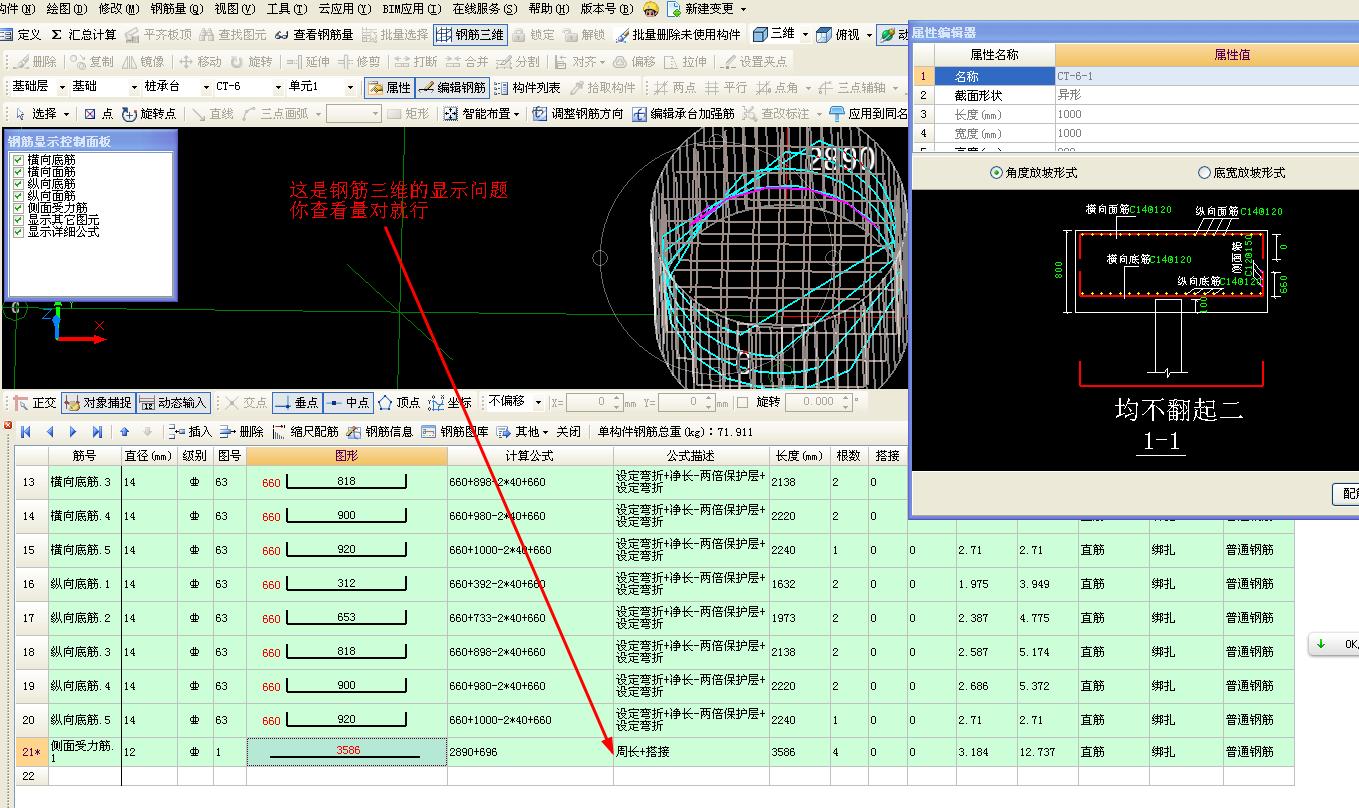Open the 属性 properties panel button

tap(389, 88)
